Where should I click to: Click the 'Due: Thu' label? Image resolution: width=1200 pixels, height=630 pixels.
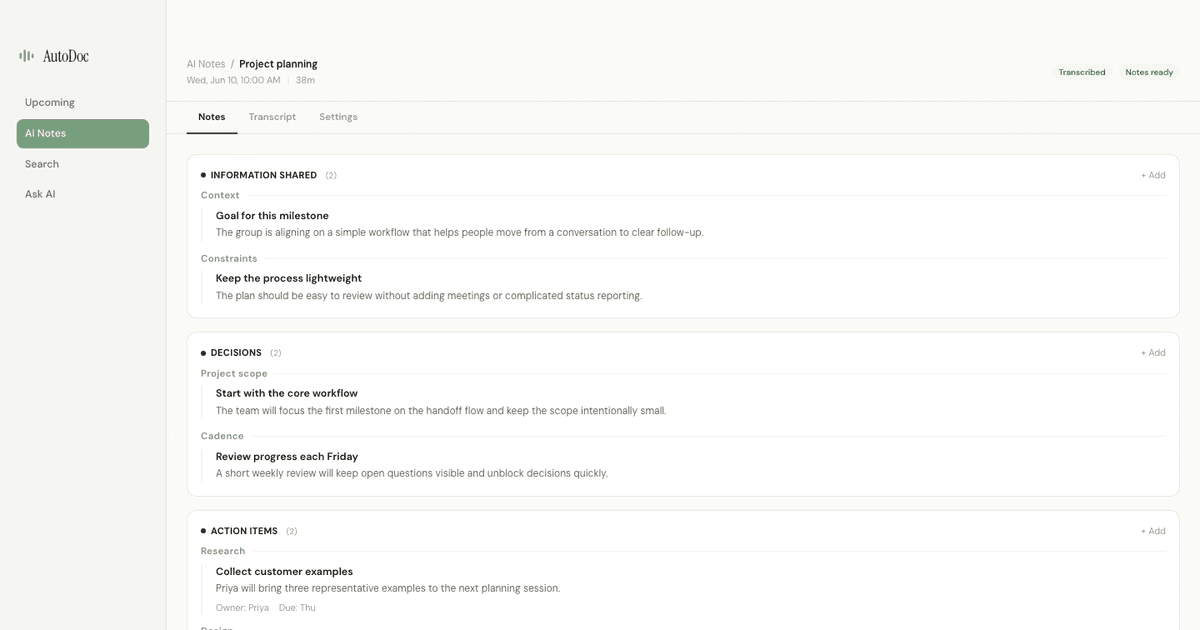pos(297,608)
